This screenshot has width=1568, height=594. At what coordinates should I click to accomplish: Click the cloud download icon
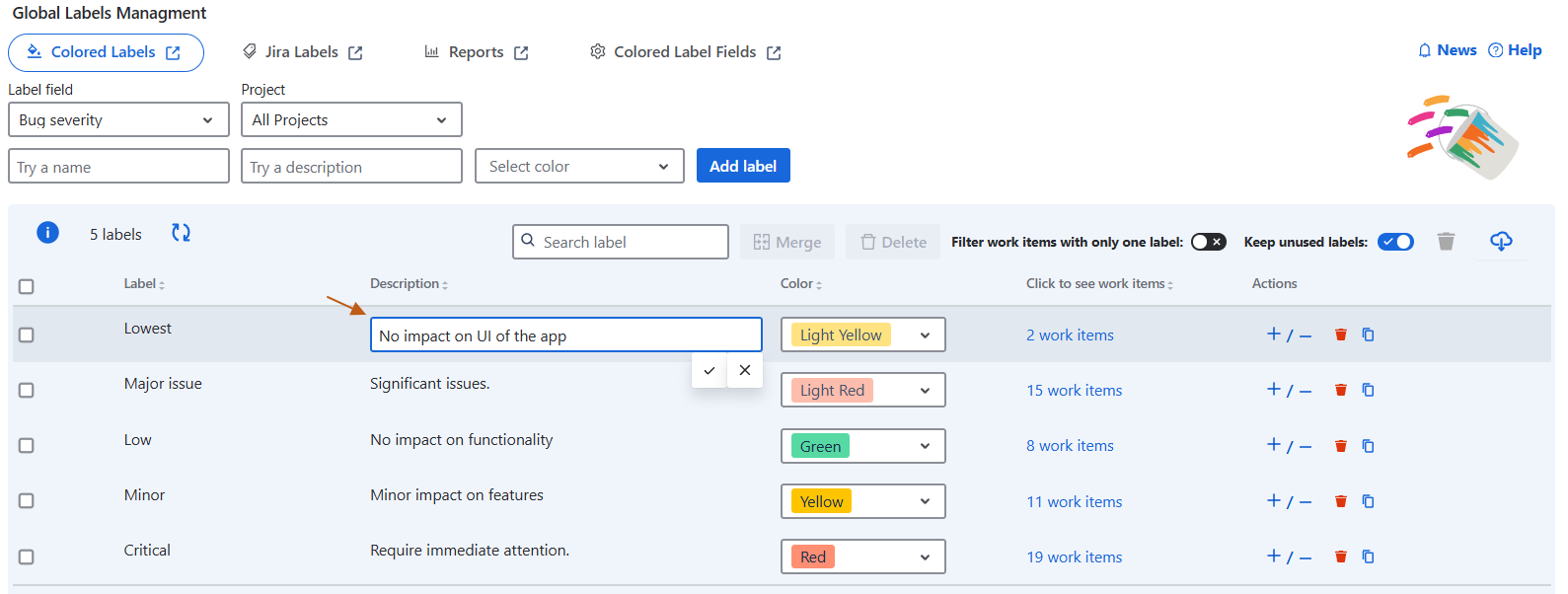click(x=1500, y=241)
